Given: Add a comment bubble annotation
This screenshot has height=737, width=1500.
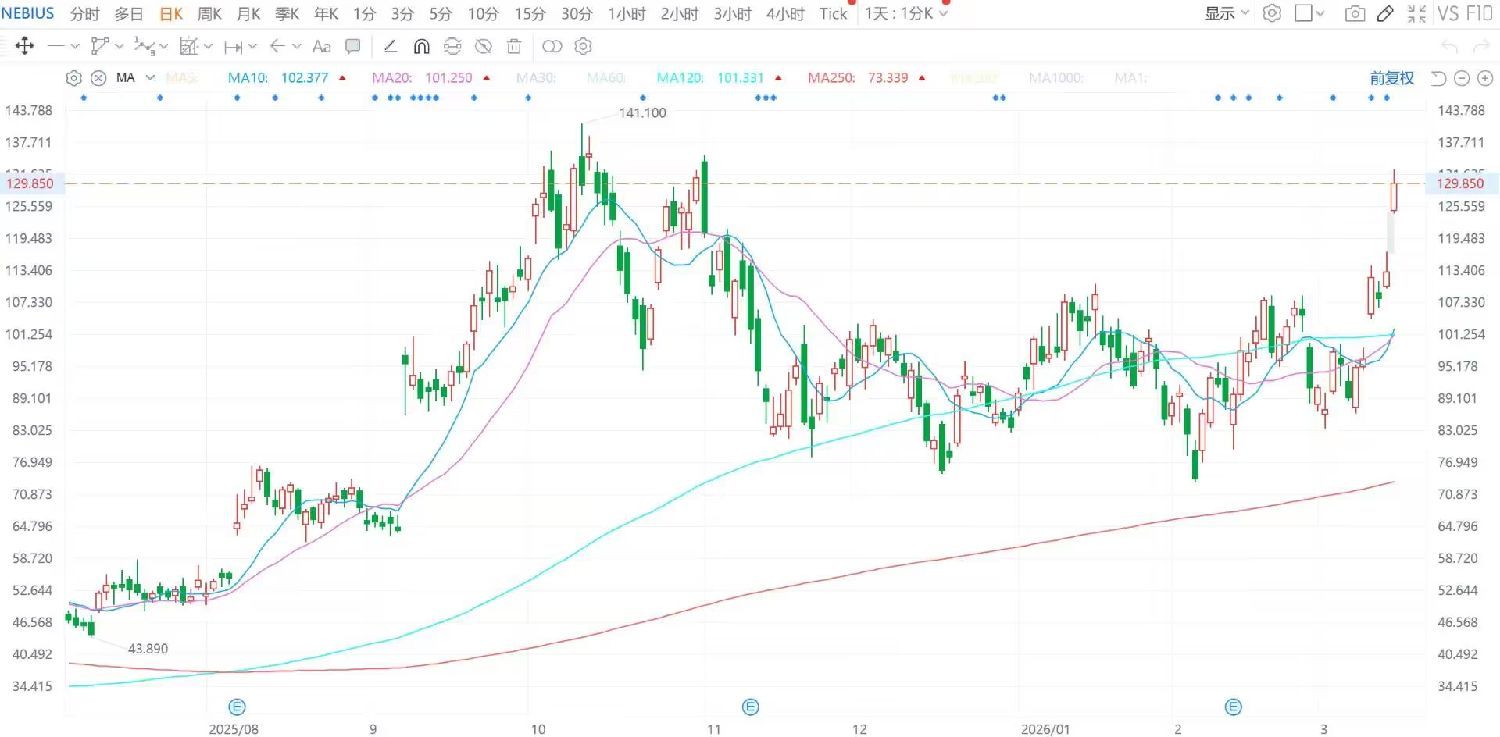Looking at the screenshot, I should pyautogui.click(x=352, y=46).
